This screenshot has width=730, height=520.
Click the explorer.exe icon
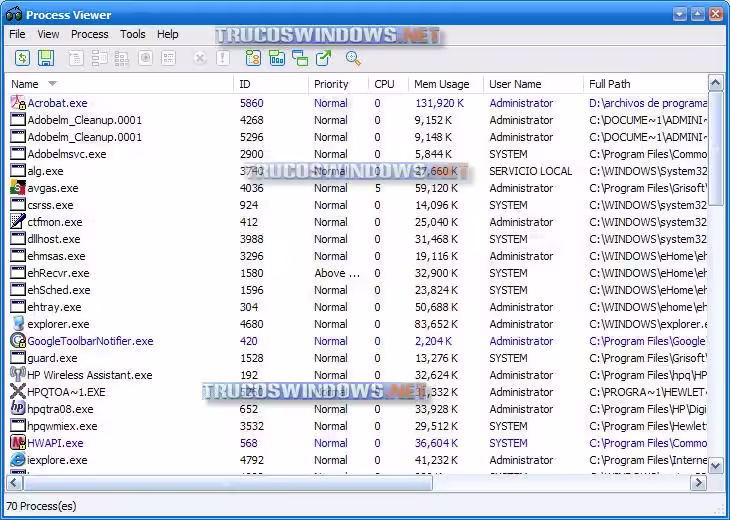[18, 324]
